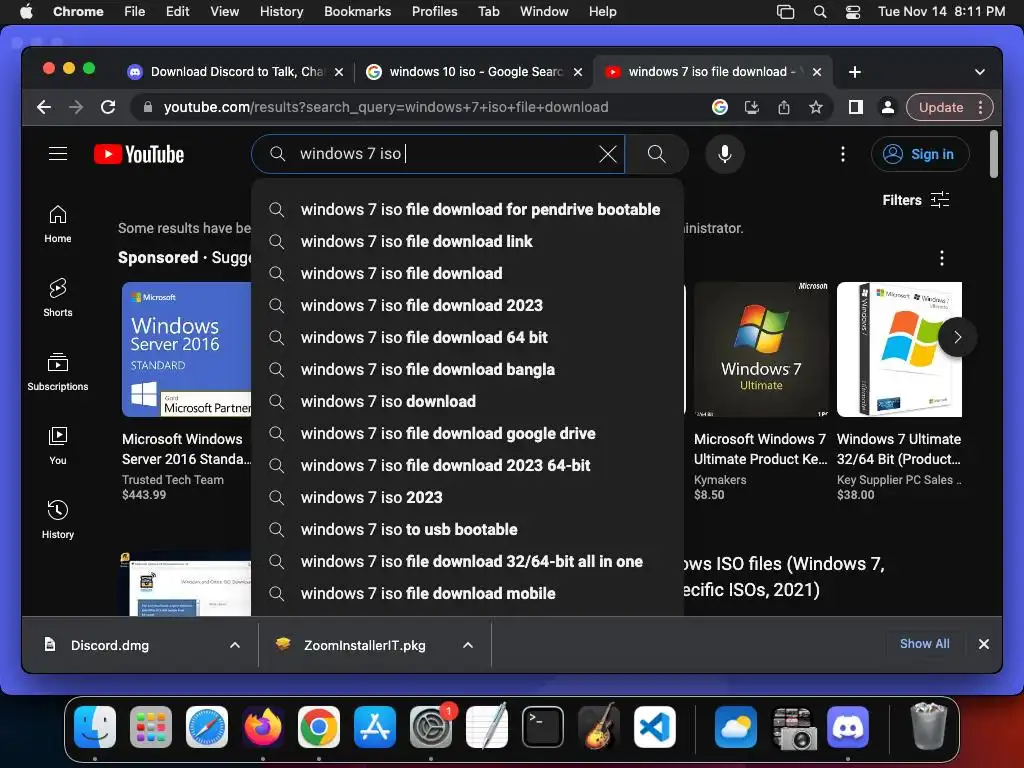The image size is (1024, 768).
Task: Click the magnifier search button
Action: pos(656,154)
